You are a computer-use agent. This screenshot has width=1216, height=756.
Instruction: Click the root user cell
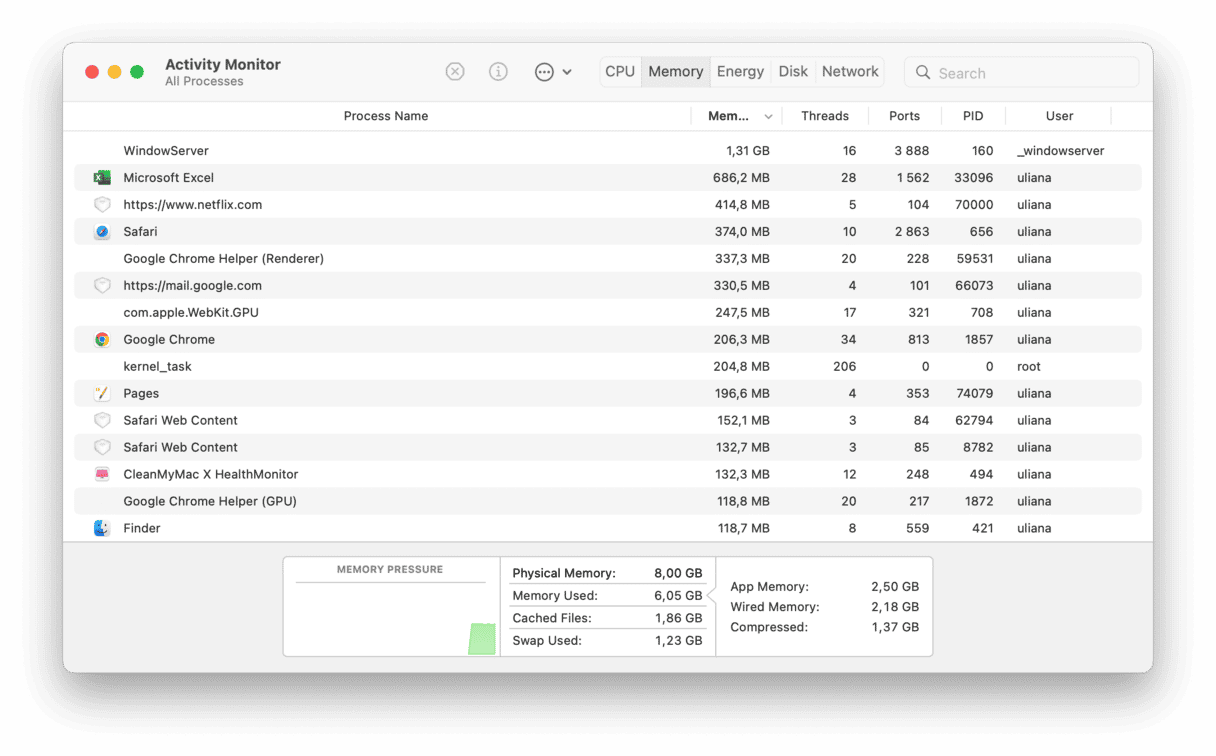[x=1029, y=367]
